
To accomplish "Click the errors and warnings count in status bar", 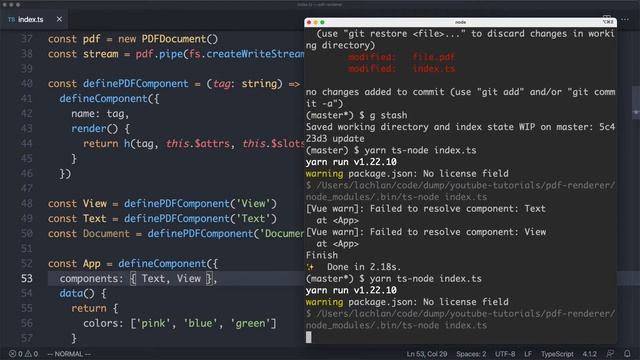I will pos(24,354).
